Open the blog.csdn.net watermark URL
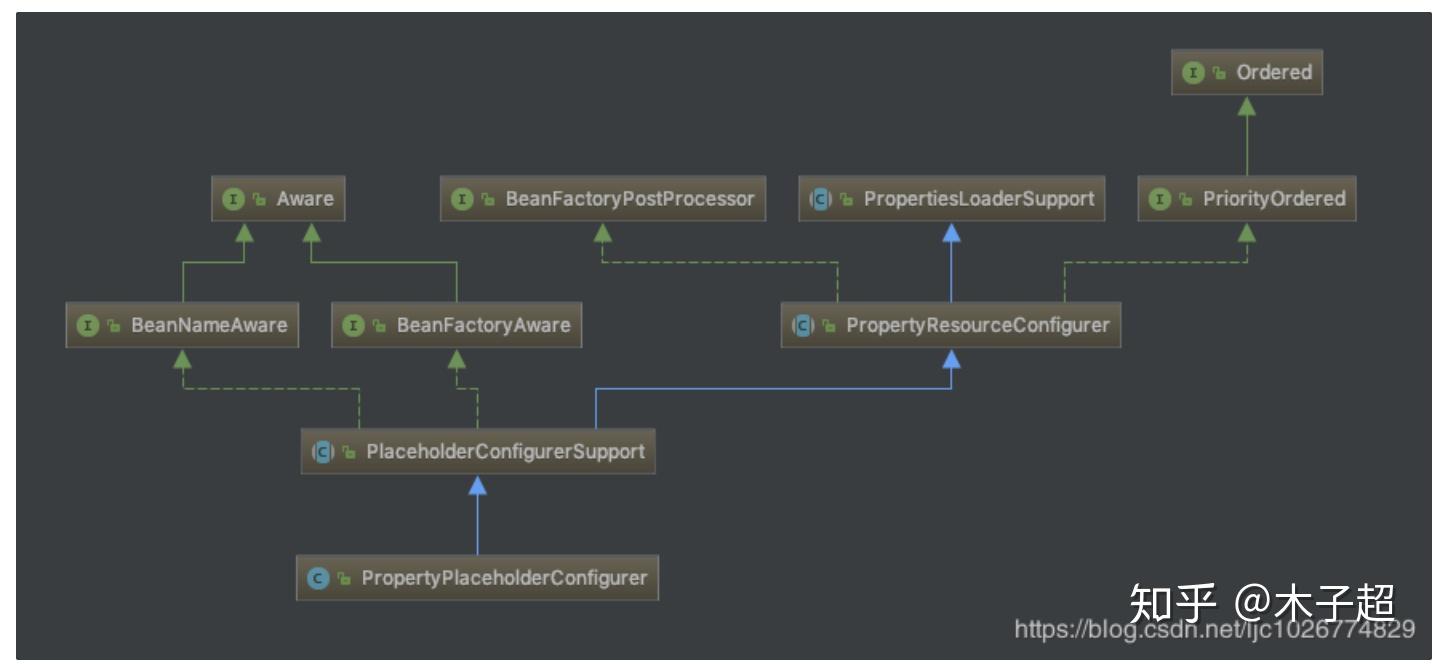 (1214, 629)
